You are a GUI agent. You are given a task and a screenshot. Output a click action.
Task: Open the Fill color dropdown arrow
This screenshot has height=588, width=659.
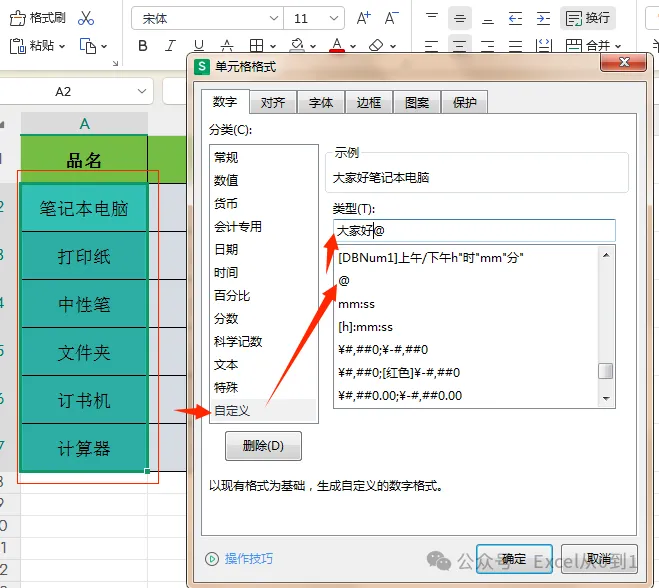[x=313, y=46]
